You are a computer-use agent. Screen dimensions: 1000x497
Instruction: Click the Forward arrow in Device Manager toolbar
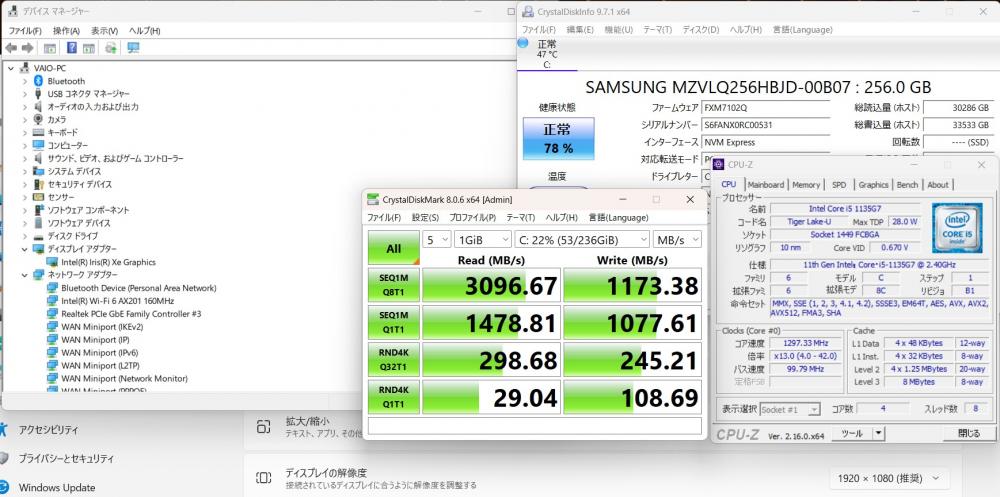27,48
